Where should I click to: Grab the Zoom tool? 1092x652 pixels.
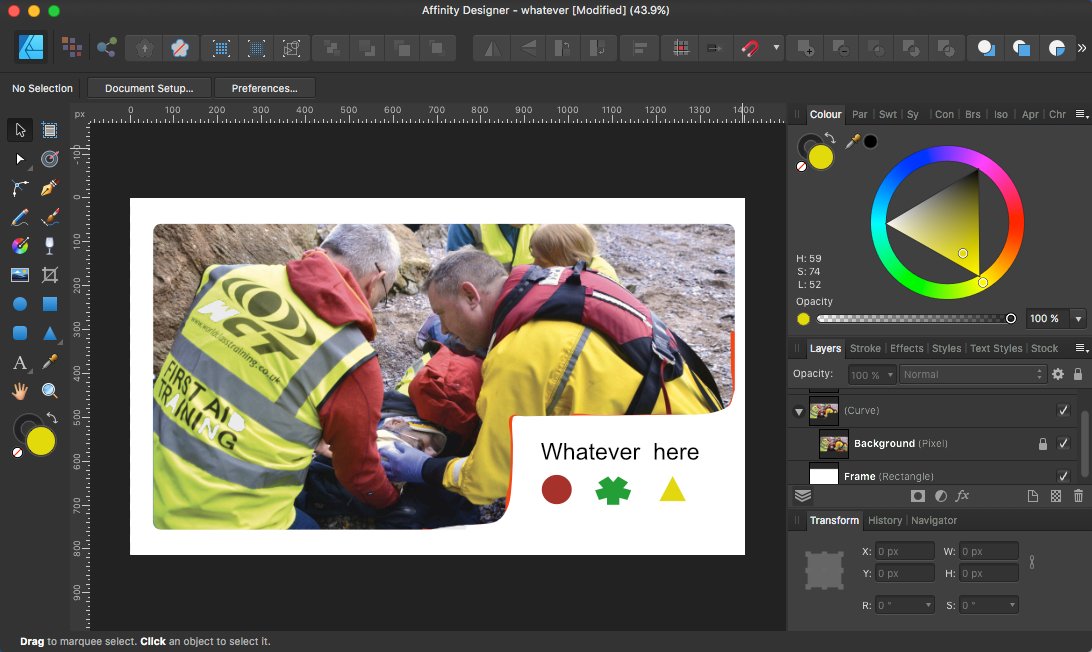tap(47, 390)
